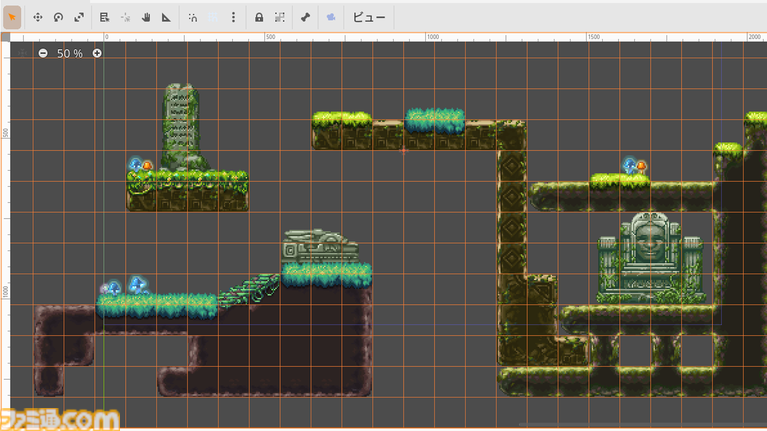Select the pivot point tool

[125, 17]
